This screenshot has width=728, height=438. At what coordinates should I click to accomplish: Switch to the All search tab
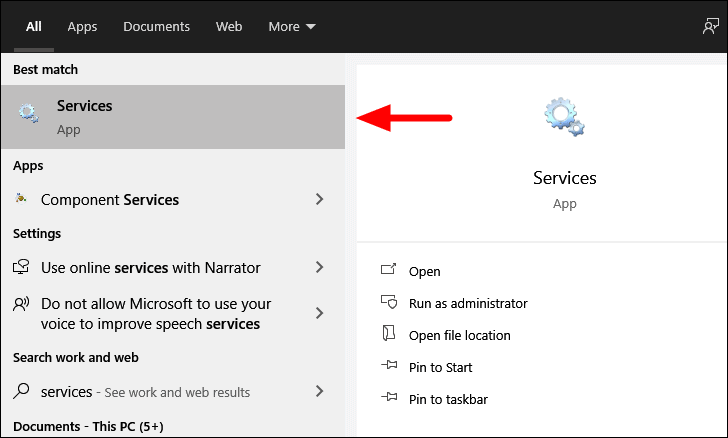tap(33, 26)
